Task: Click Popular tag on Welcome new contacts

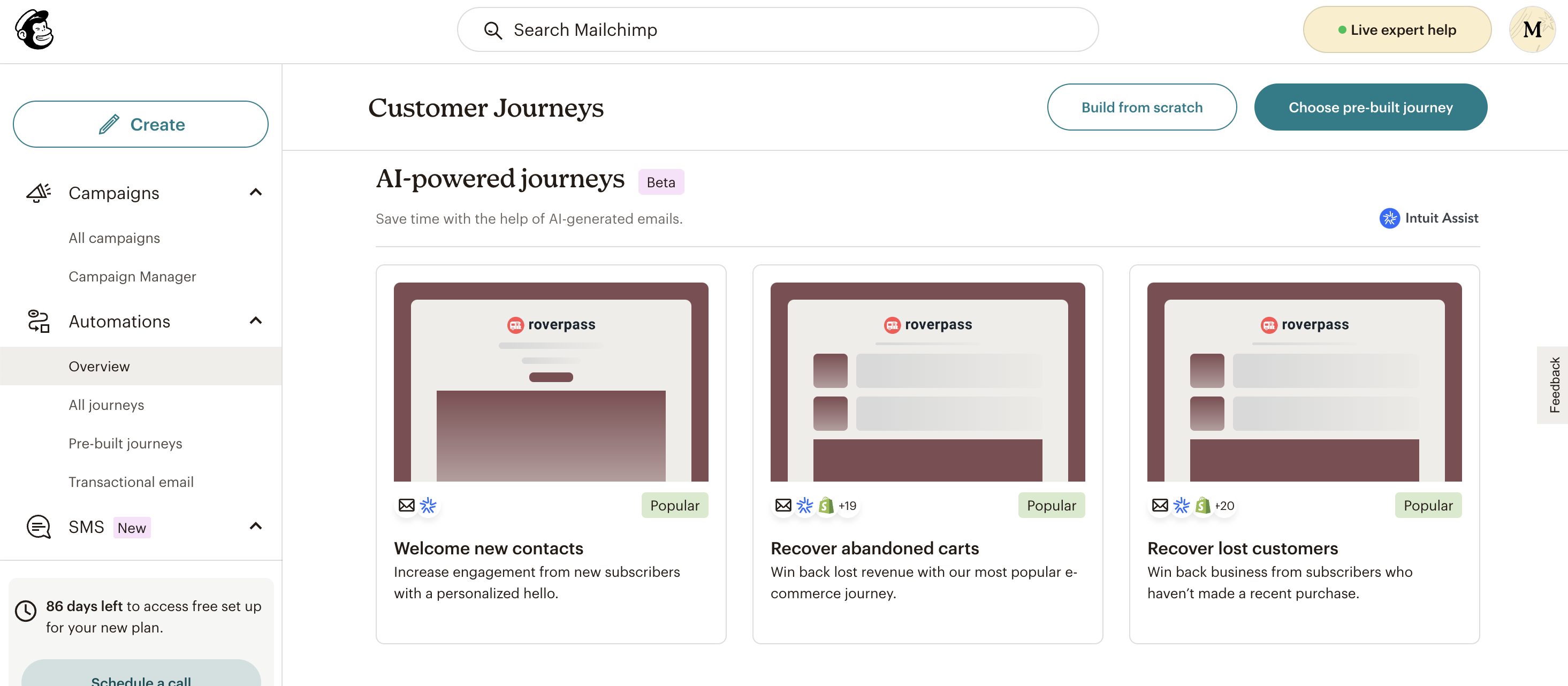Action: point(674,505)
